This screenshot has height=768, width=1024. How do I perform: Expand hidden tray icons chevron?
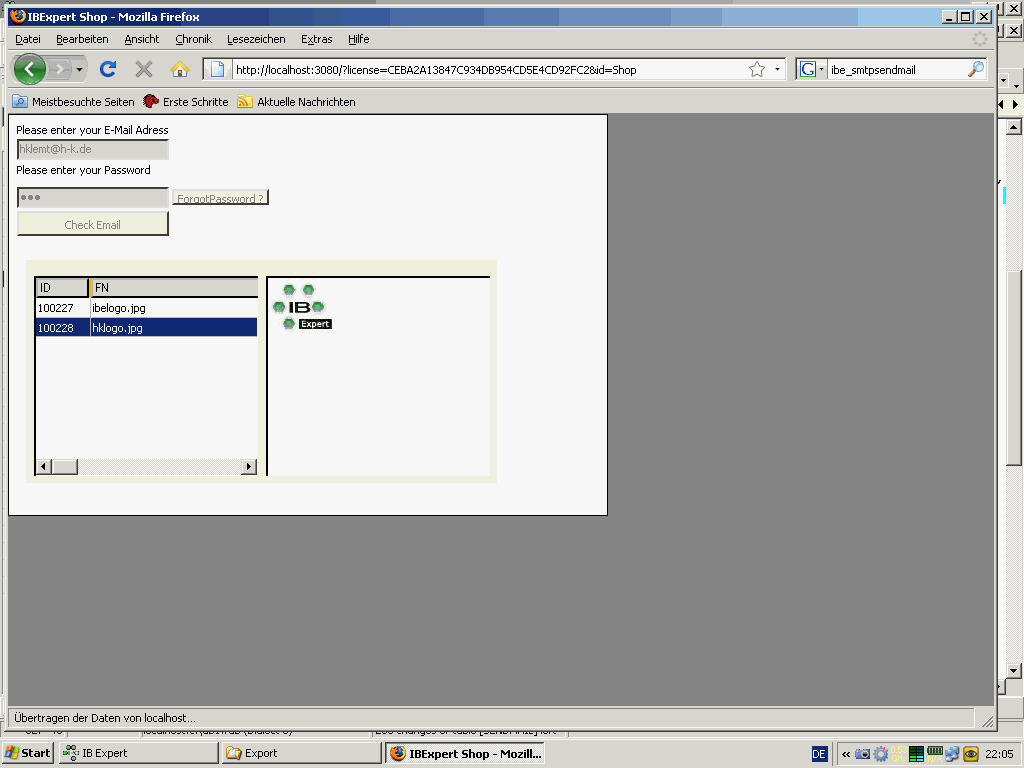[x=846, y=754]
